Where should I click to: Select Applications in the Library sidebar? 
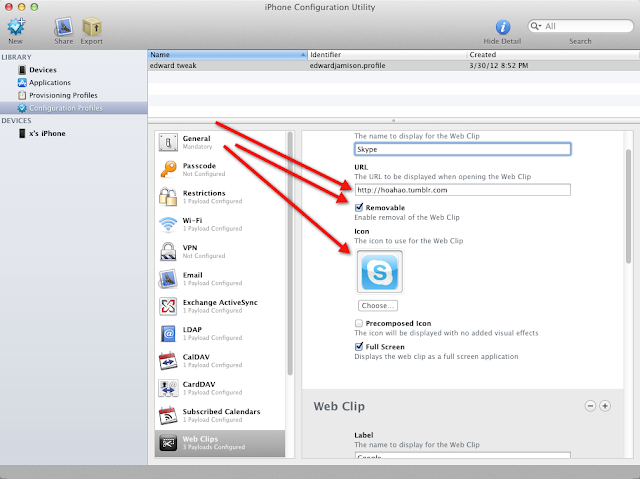click(50, 82)
